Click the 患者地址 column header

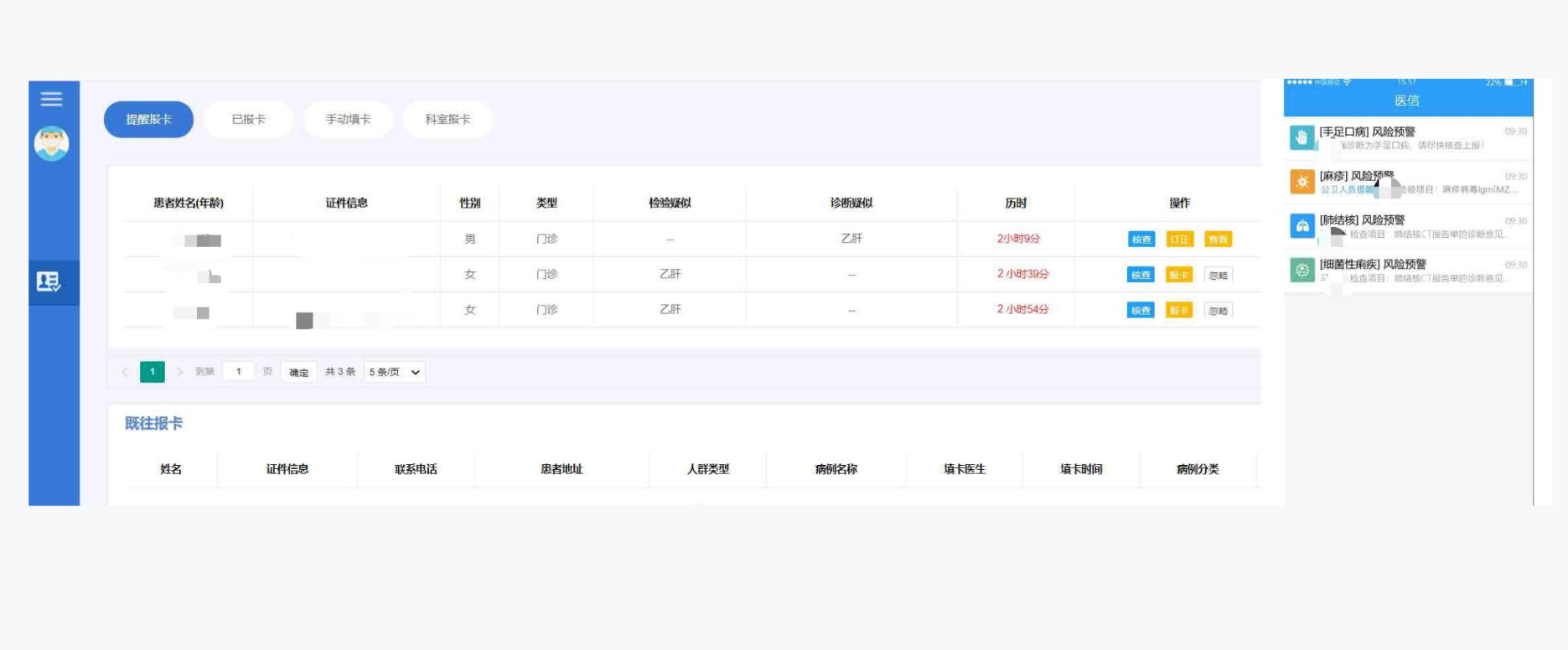(x=561, y=469)
